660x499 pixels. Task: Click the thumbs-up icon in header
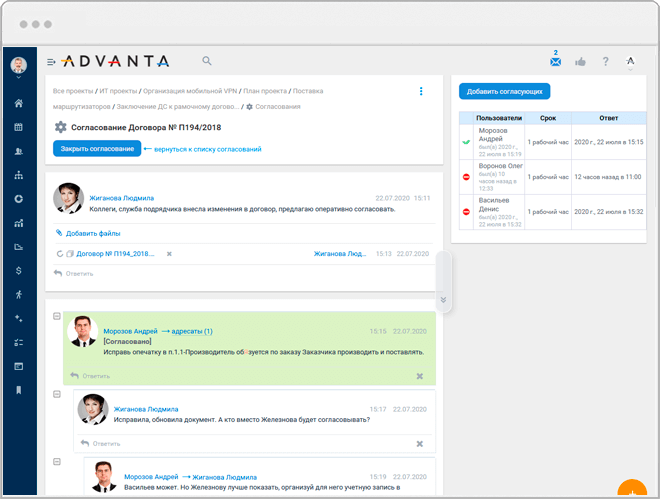[x=580, y=62]
